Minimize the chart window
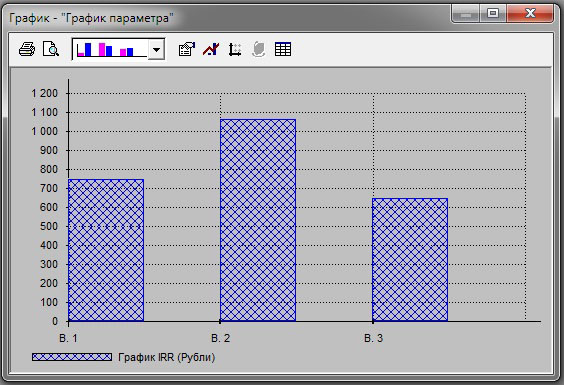 tap(465, 14)
